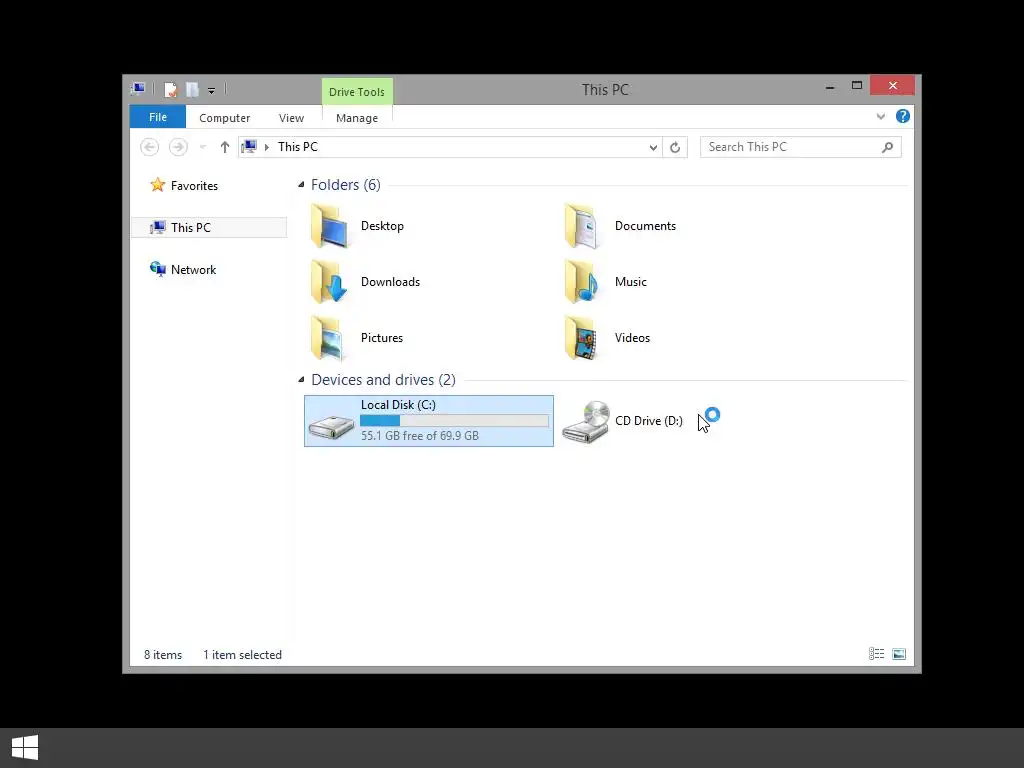This screenshot has width=1024, height=768.
Task: Open the address bar history dropdown
Action: 652,148
